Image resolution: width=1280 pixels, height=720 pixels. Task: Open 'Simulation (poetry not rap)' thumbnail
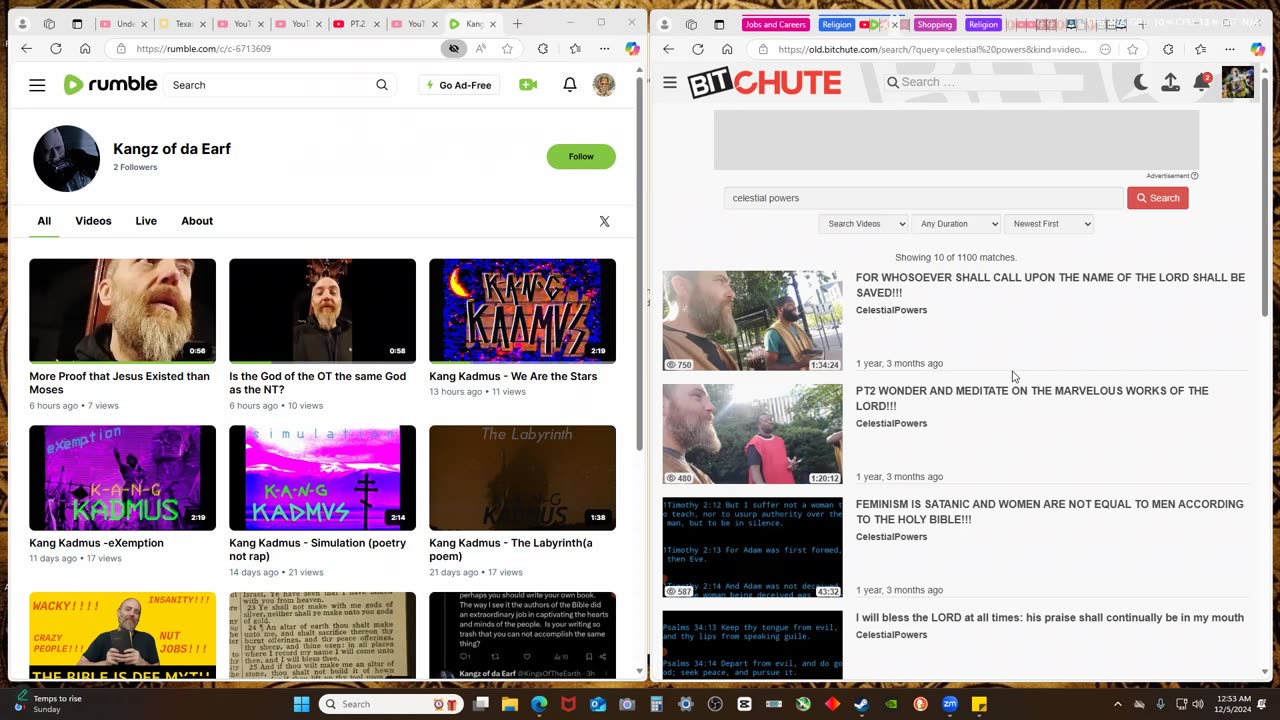[x=322, y=478]
